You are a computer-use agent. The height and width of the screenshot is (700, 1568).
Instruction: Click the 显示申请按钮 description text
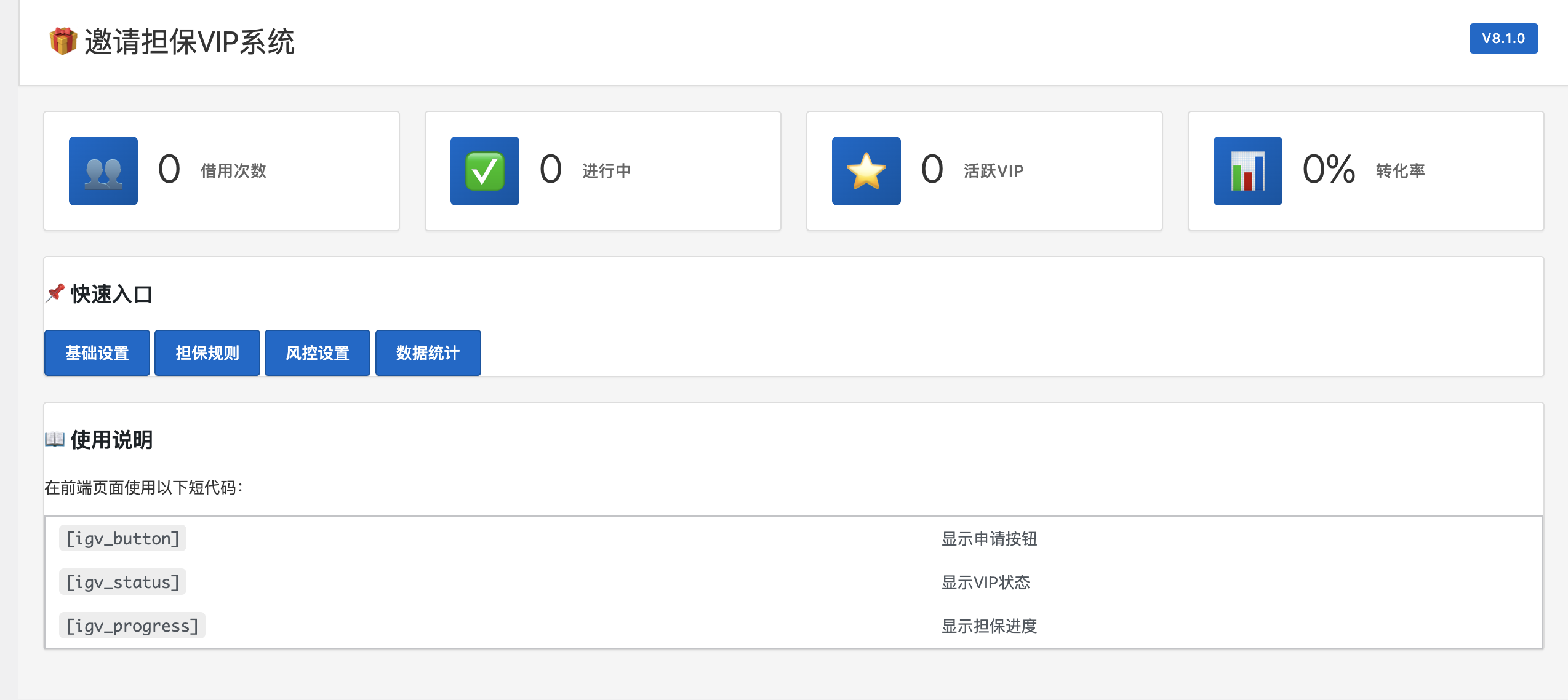[988, 539]
